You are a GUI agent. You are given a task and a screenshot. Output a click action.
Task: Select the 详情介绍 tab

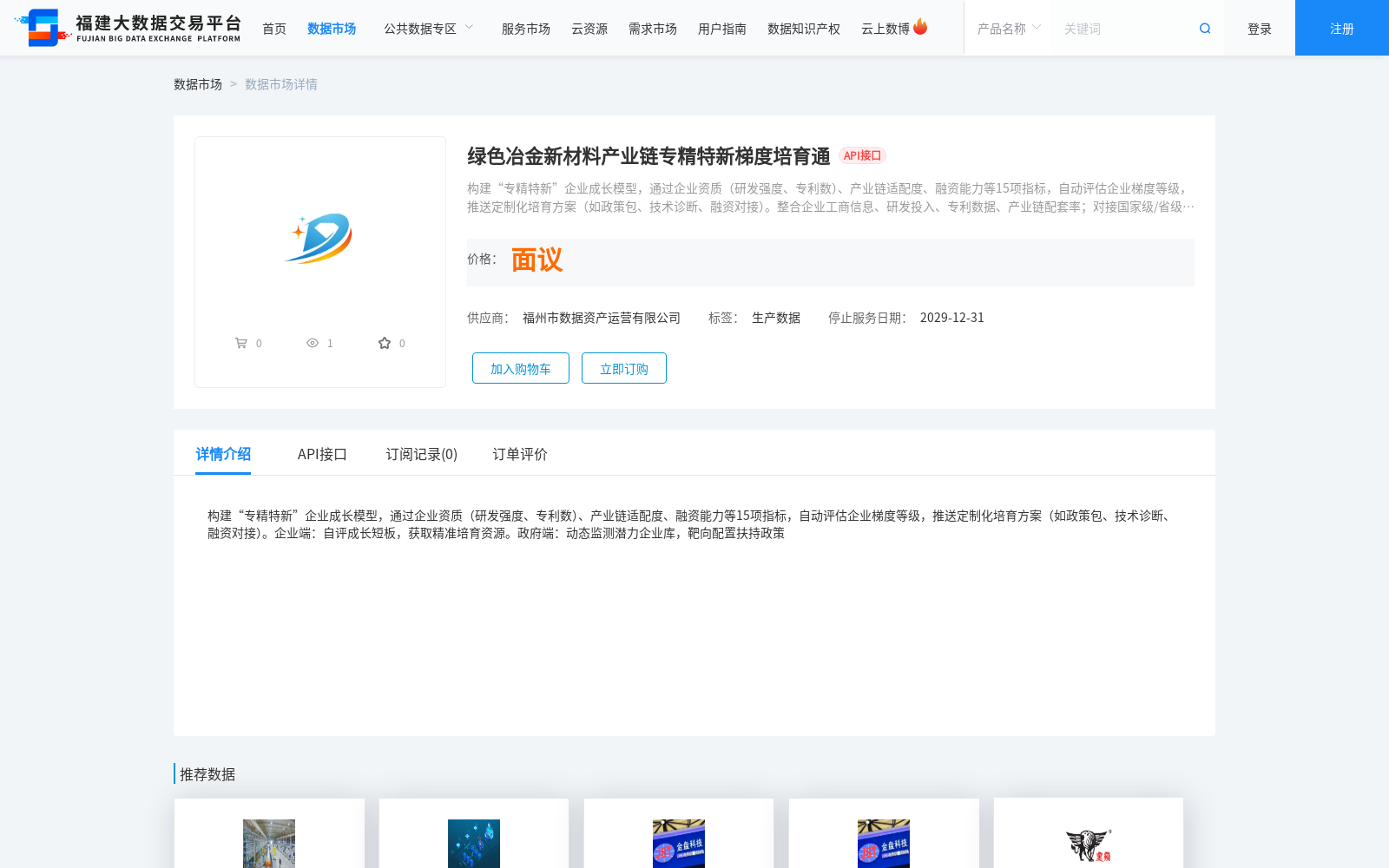(x=223, y=454)
